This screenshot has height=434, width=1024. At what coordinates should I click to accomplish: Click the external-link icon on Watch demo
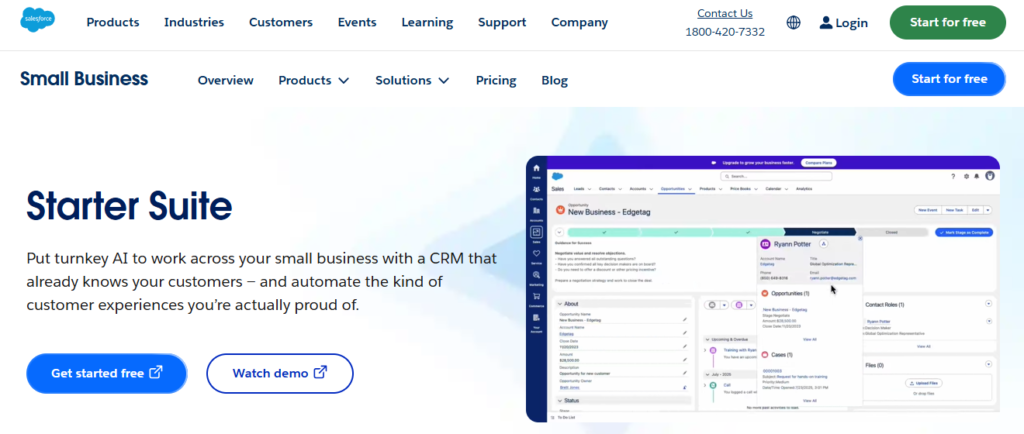pos(321,373)
